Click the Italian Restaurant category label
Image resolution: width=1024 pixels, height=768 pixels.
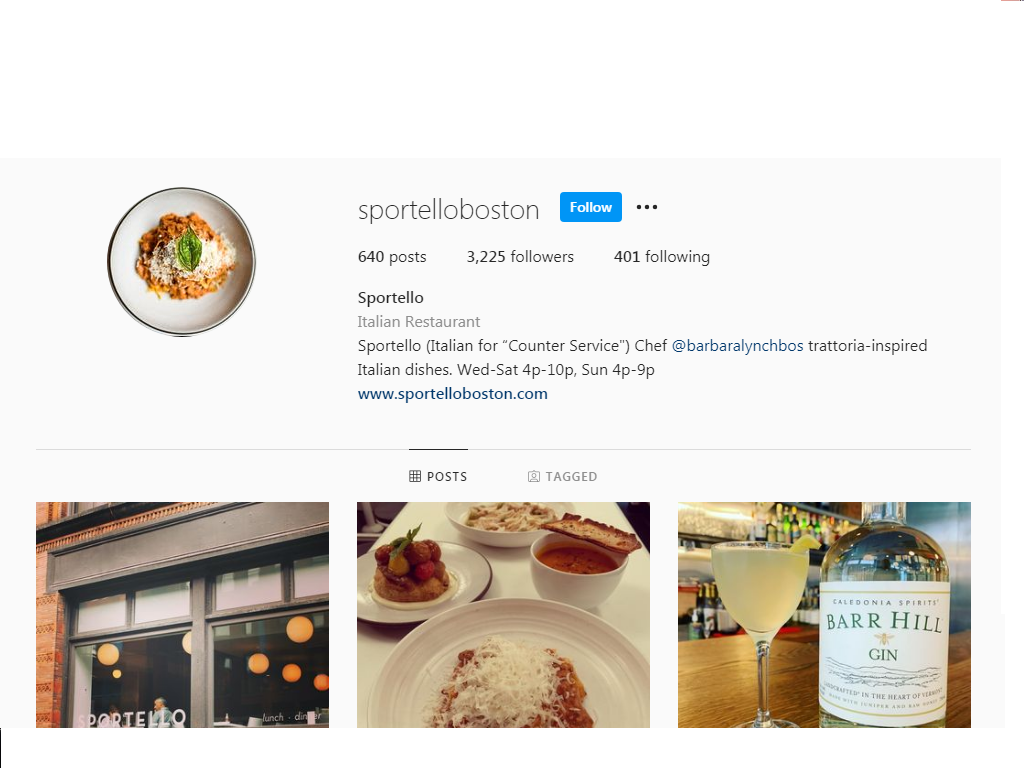tap(419, 321)
